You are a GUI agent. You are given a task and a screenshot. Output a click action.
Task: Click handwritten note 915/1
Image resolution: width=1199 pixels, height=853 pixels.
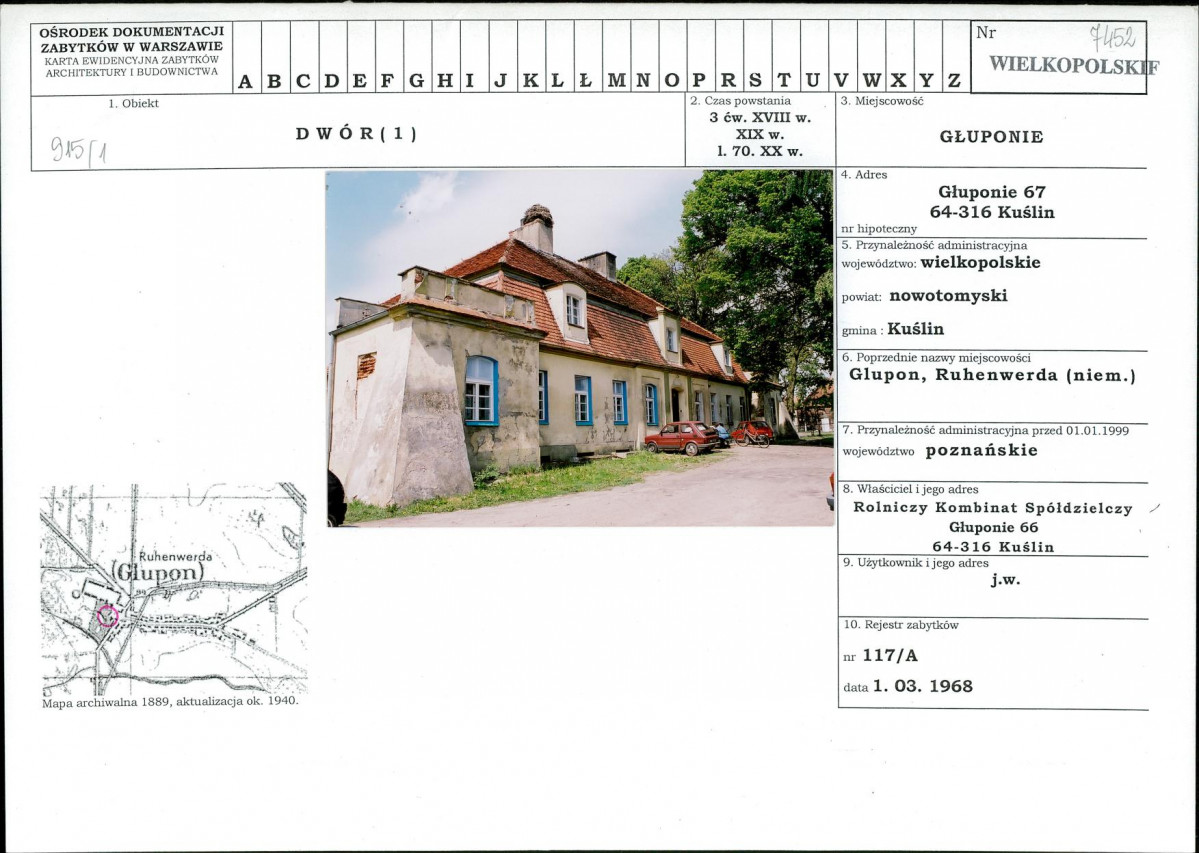point(79,151)
